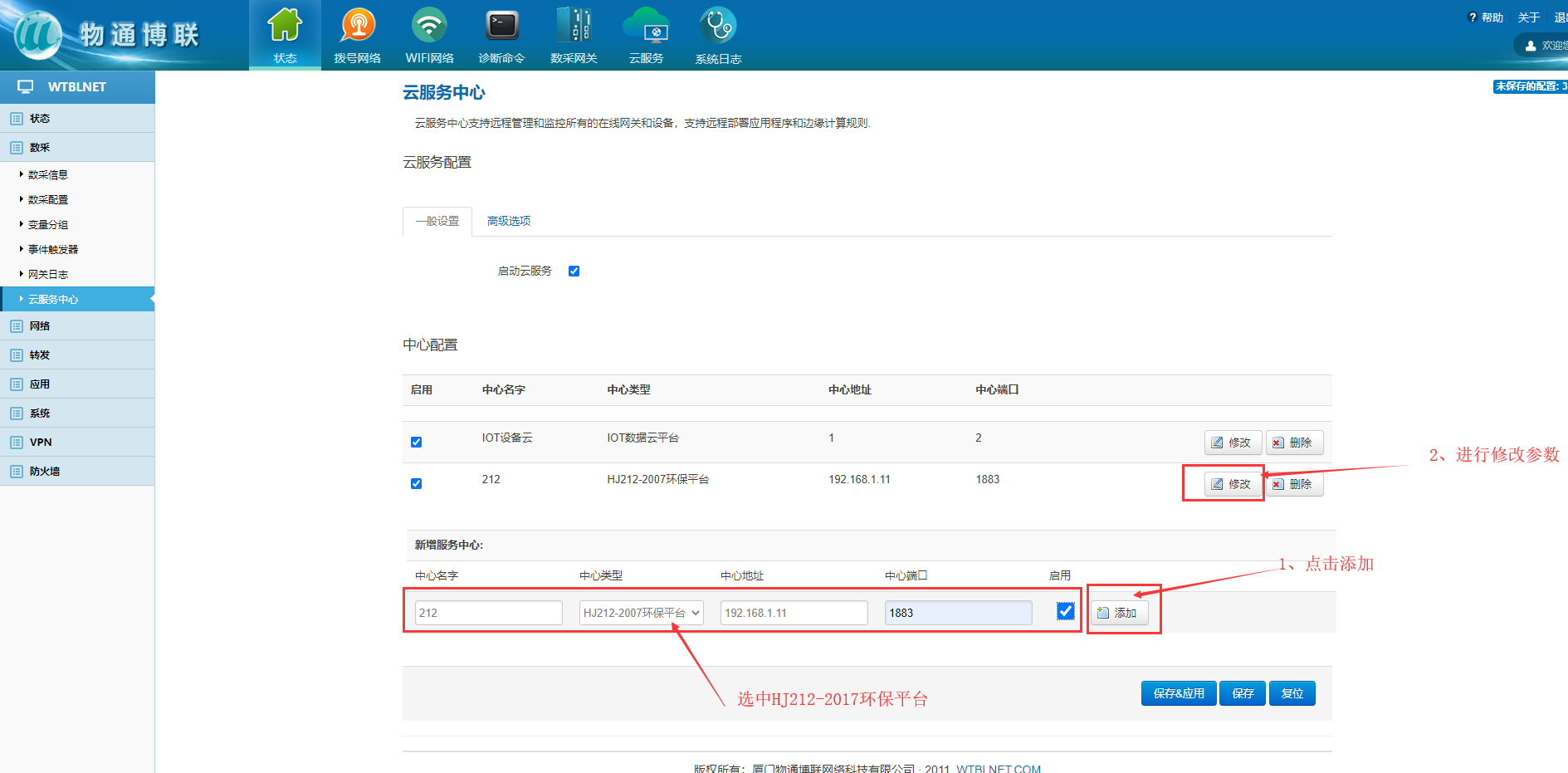The width and height of the screenshot is (1568, 773).
Task: Open the 拨号网络 dial-up icon
Action: [x=358, y=27]
